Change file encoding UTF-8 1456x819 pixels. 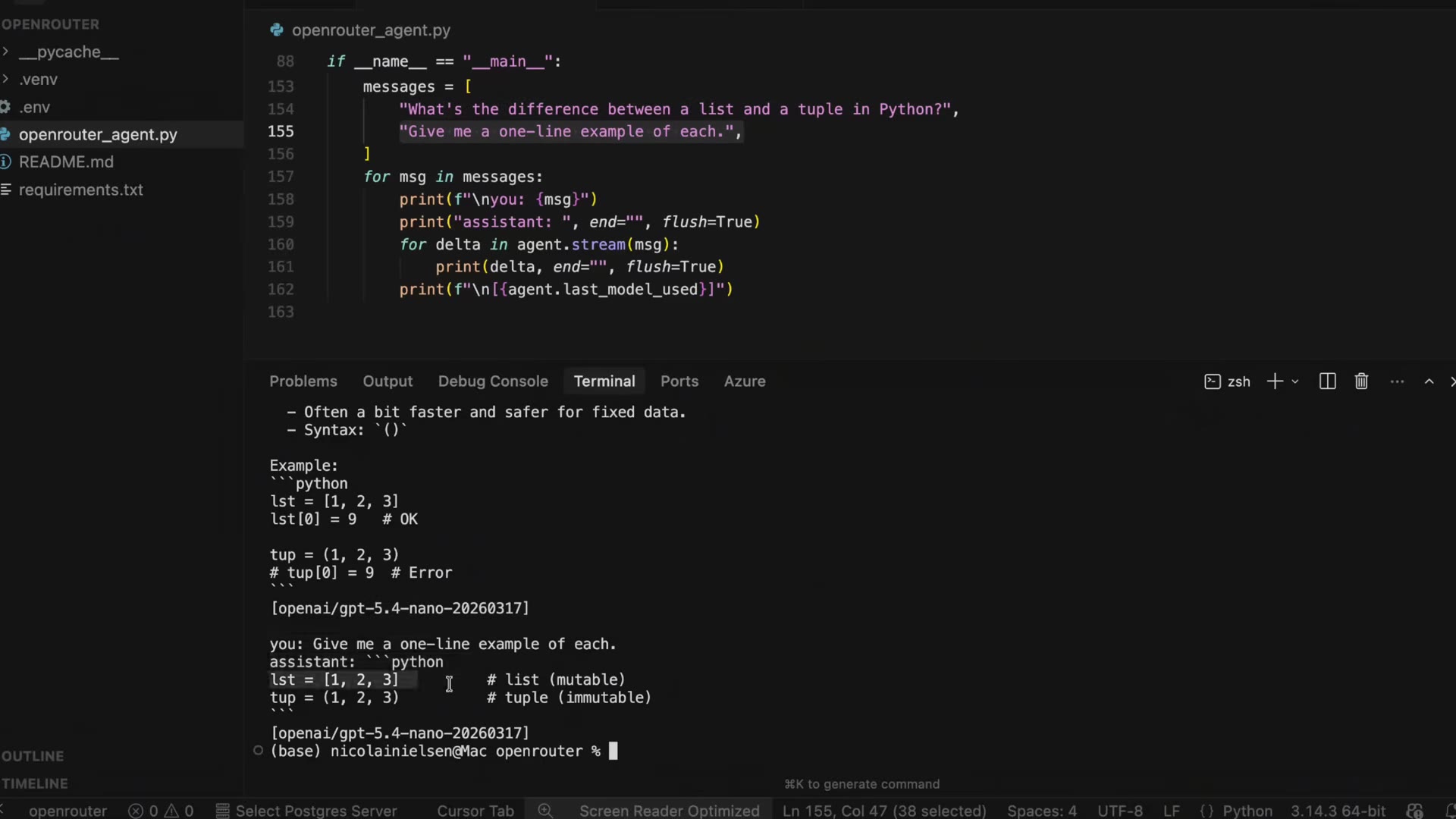click(x=1120, y=811)
